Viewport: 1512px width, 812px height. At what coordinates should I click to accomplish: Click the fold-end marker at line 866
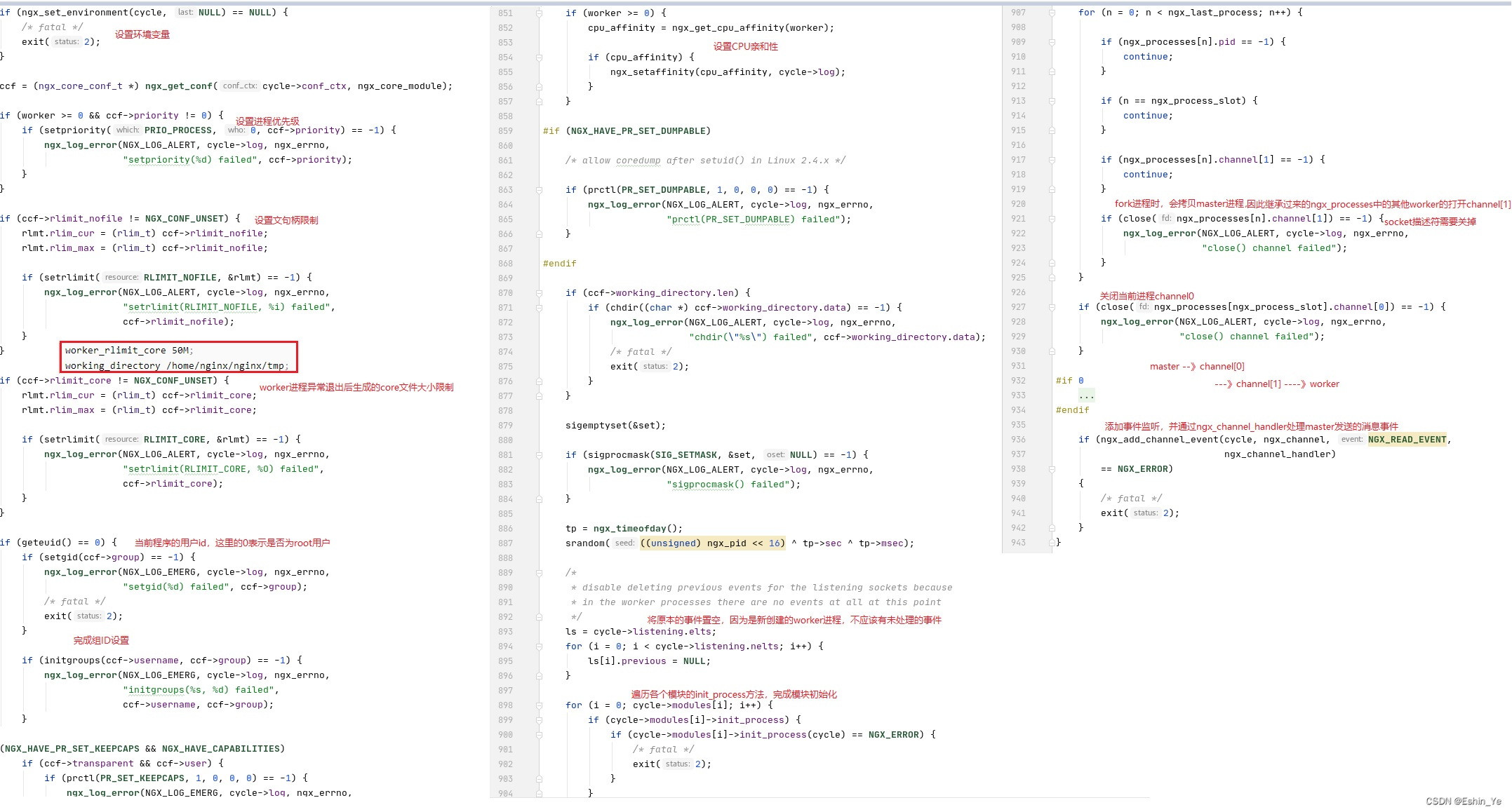pos(539,234)
